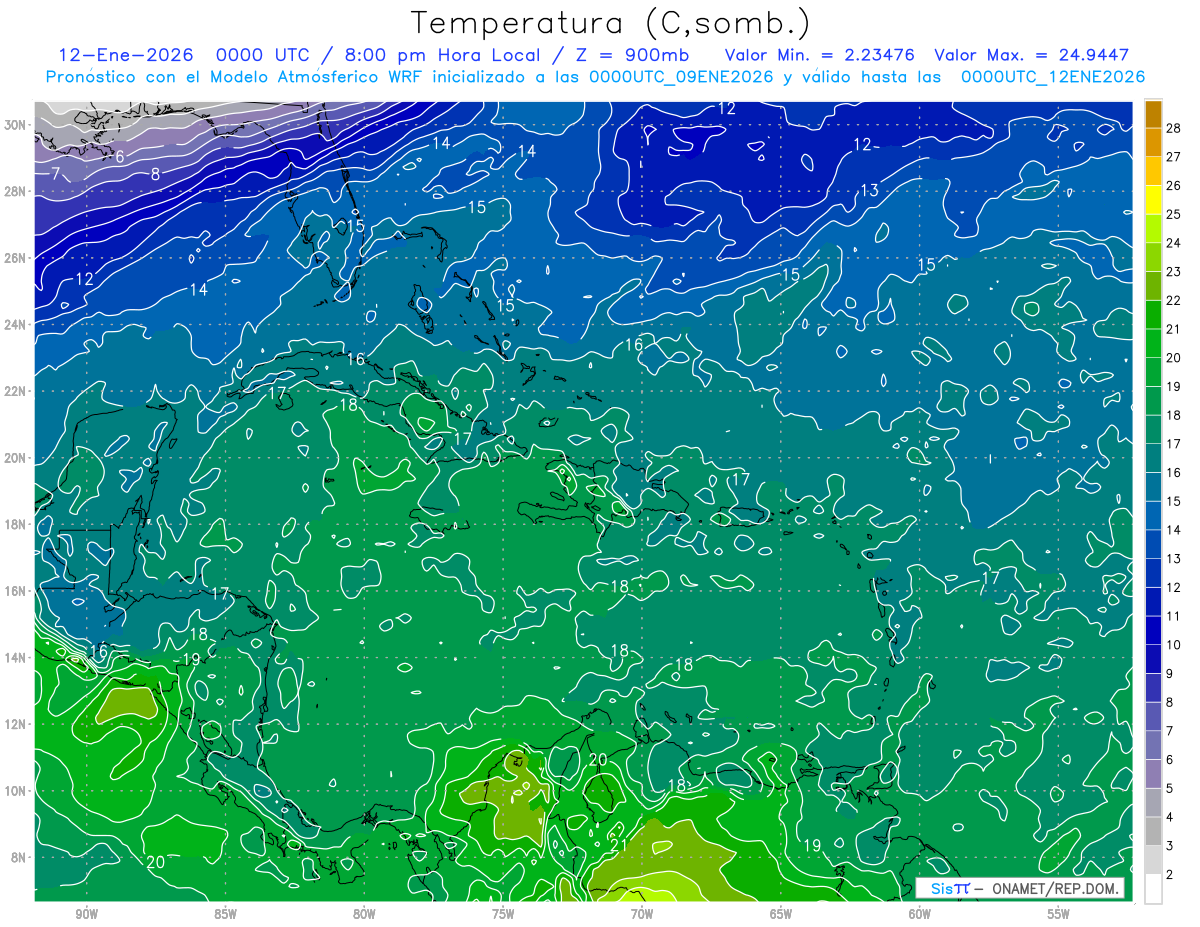The height and width of the screenshot is (927, 1200).
Task: Click the 85W longitude axis label
Action: (x=225, y=914)
